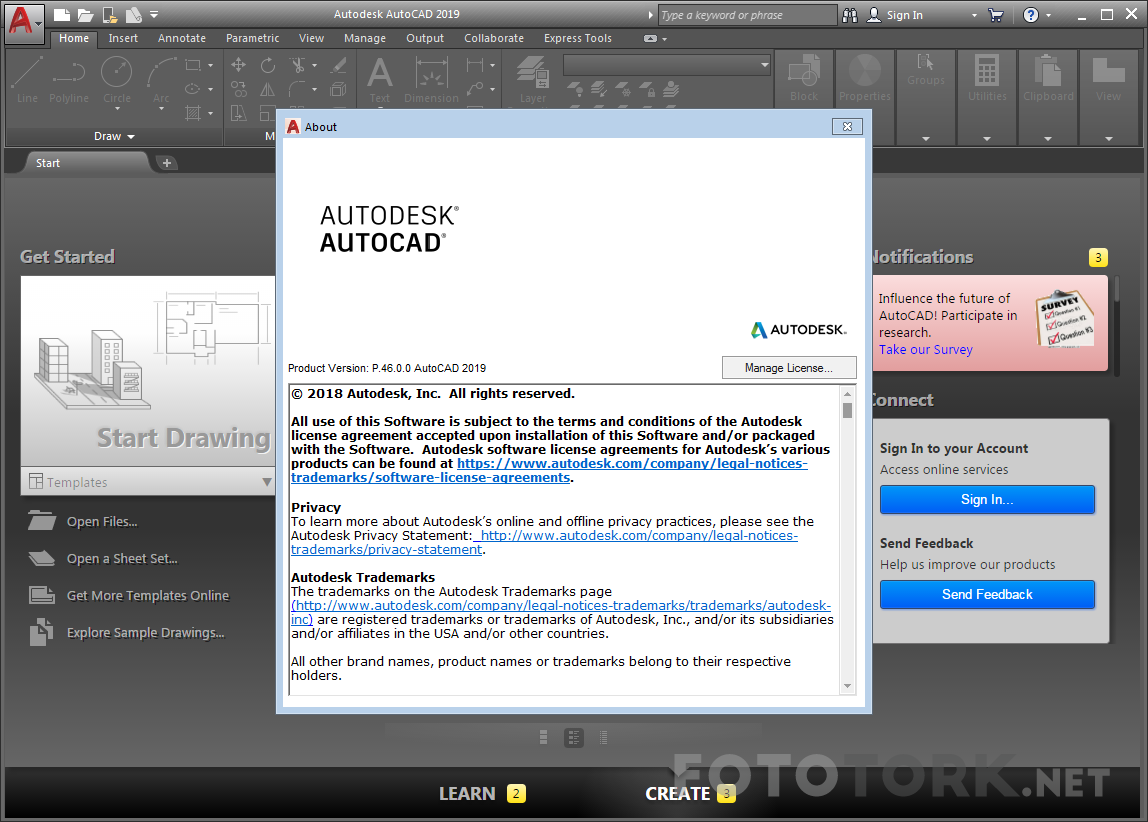Click the Start Drawing thumbnail
The width and height of the screenshot is (1148, 822).
[x=148, y=371]
